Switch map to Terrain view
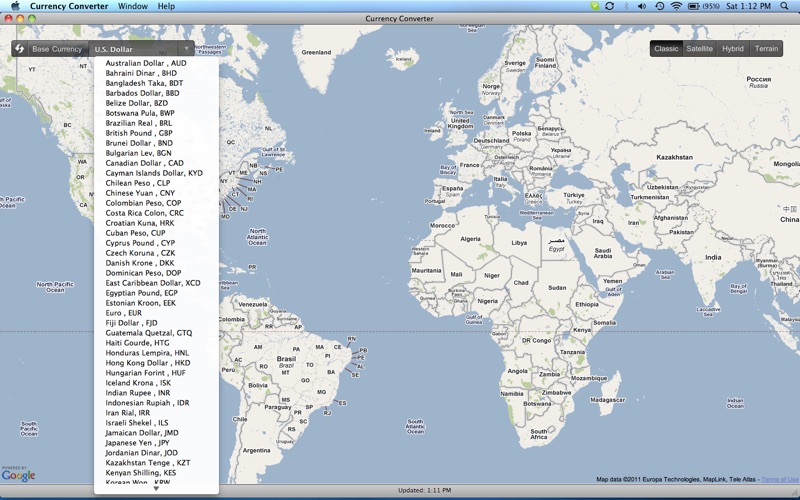This screenshot has width=800, height=500. (x=766, y=49)
